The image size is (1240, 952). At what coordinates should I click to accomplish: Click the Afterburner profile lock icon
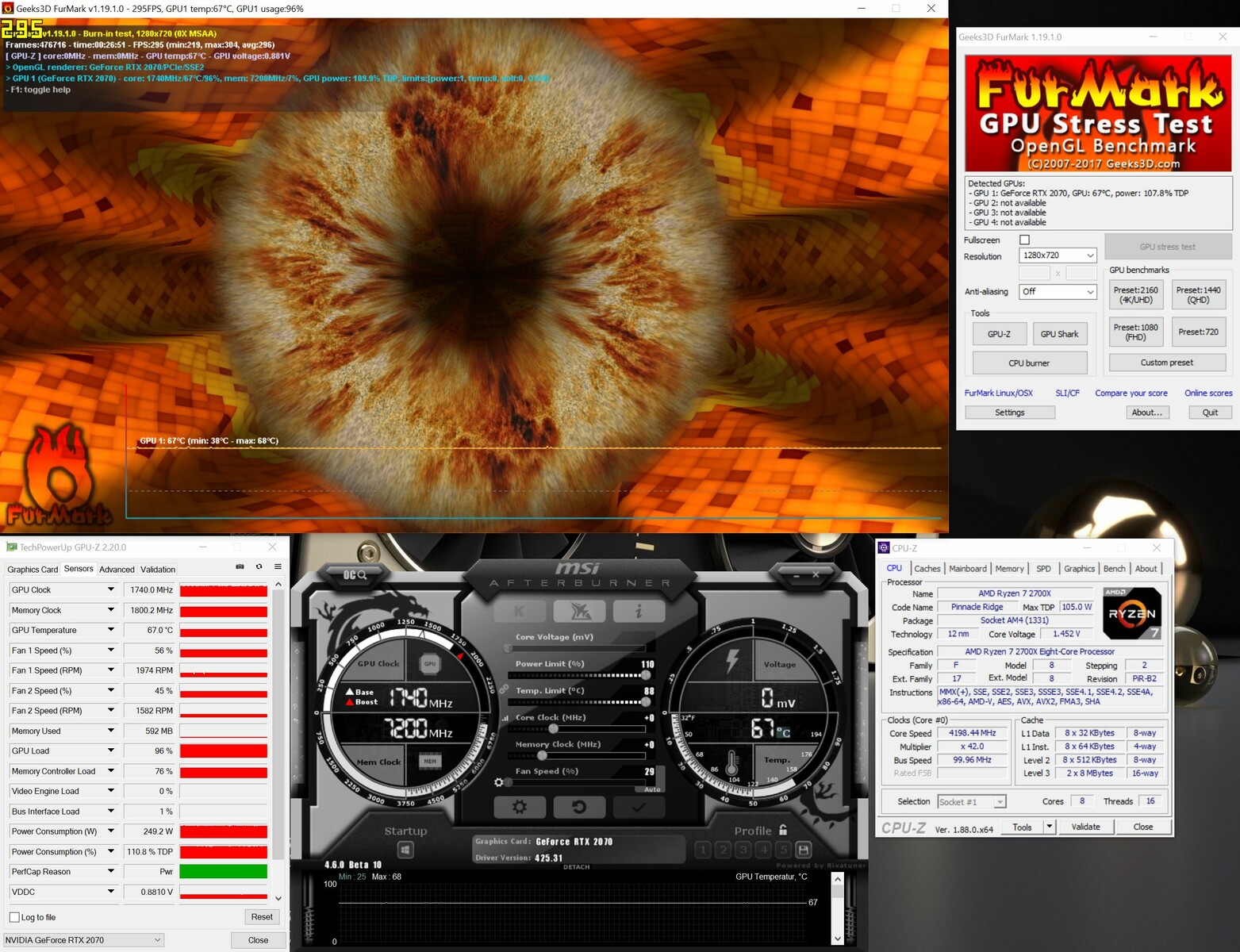point(783,830)
